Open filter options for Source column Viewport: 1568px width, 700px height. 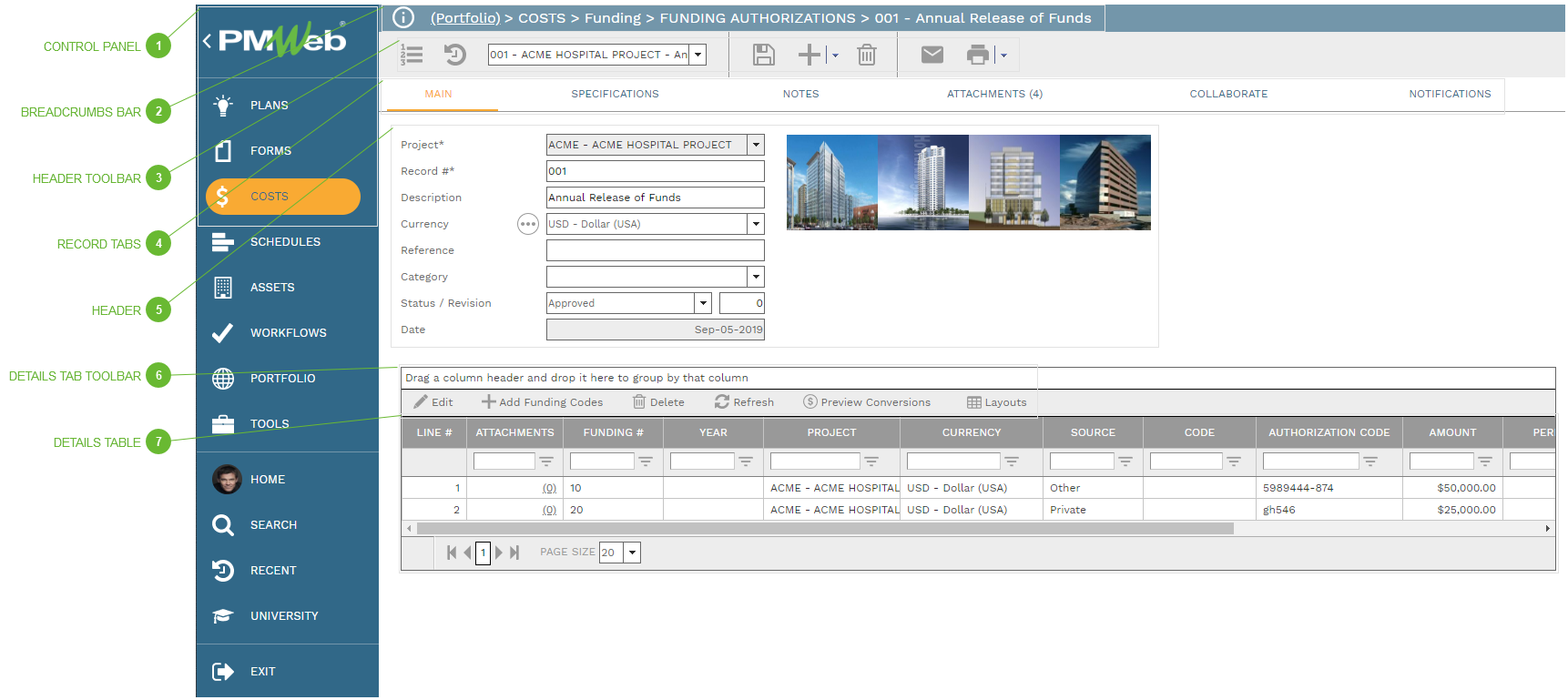tap(1125, 462)
